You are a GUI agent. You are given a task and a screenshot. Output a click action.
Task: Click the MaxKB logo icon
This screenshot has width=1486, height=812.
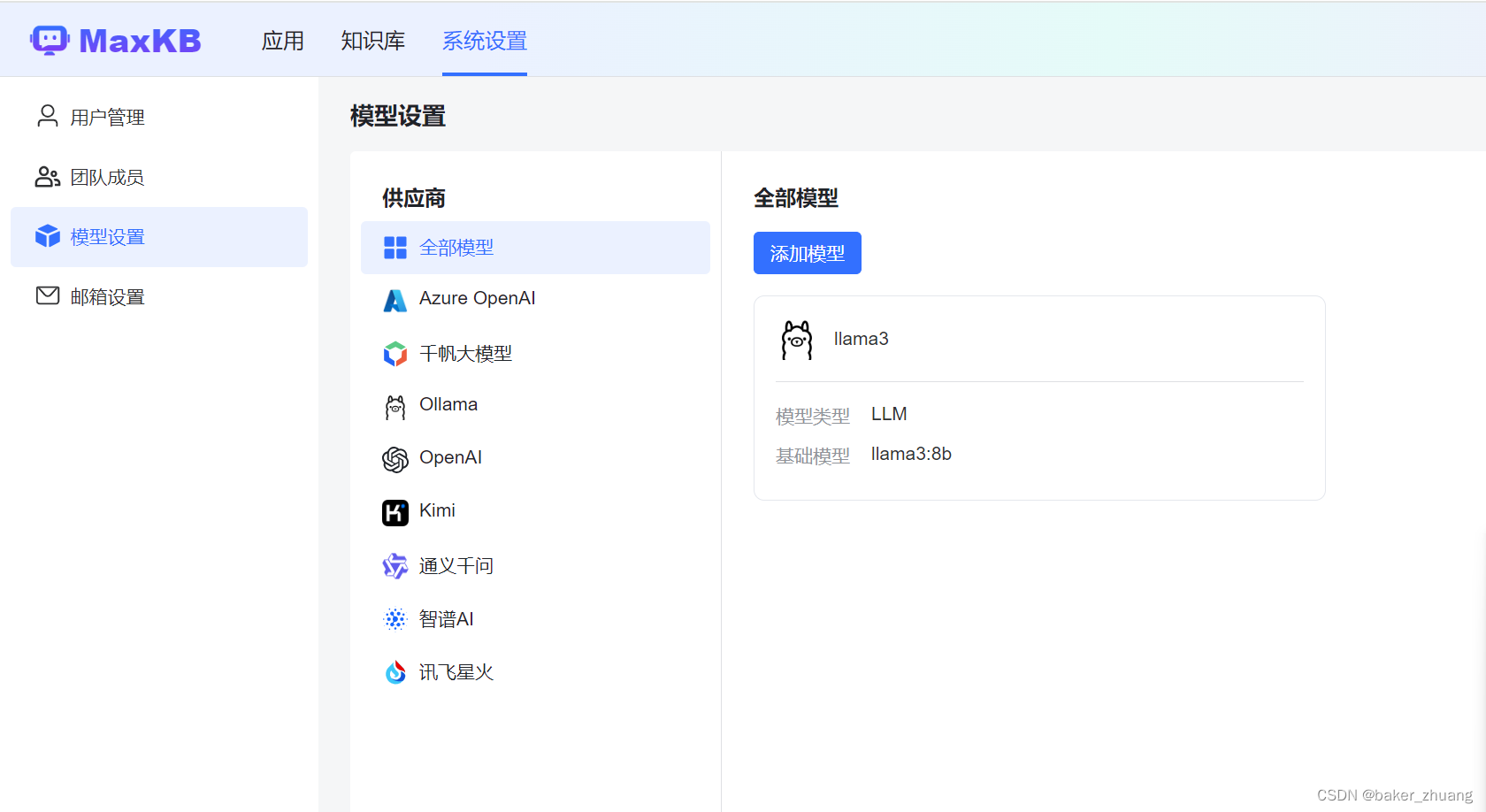point(49,39)
